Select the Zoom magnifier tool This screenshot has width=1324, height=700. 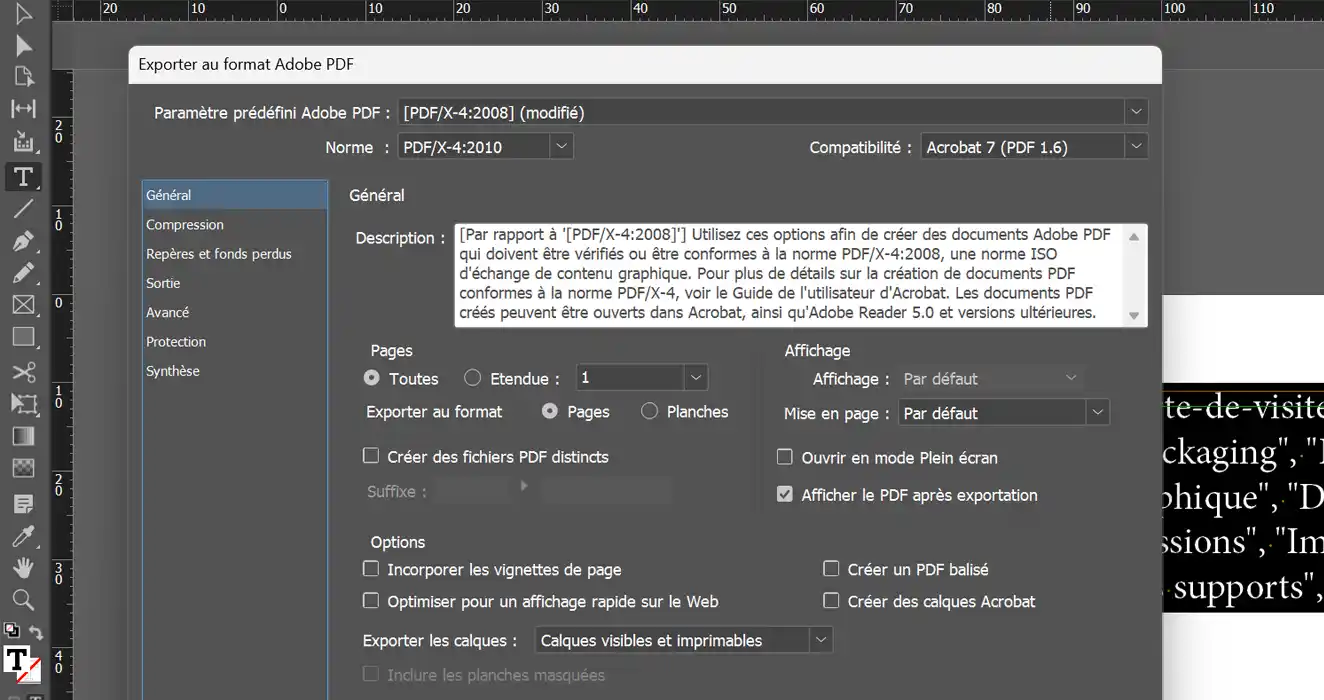click(23, 600)
